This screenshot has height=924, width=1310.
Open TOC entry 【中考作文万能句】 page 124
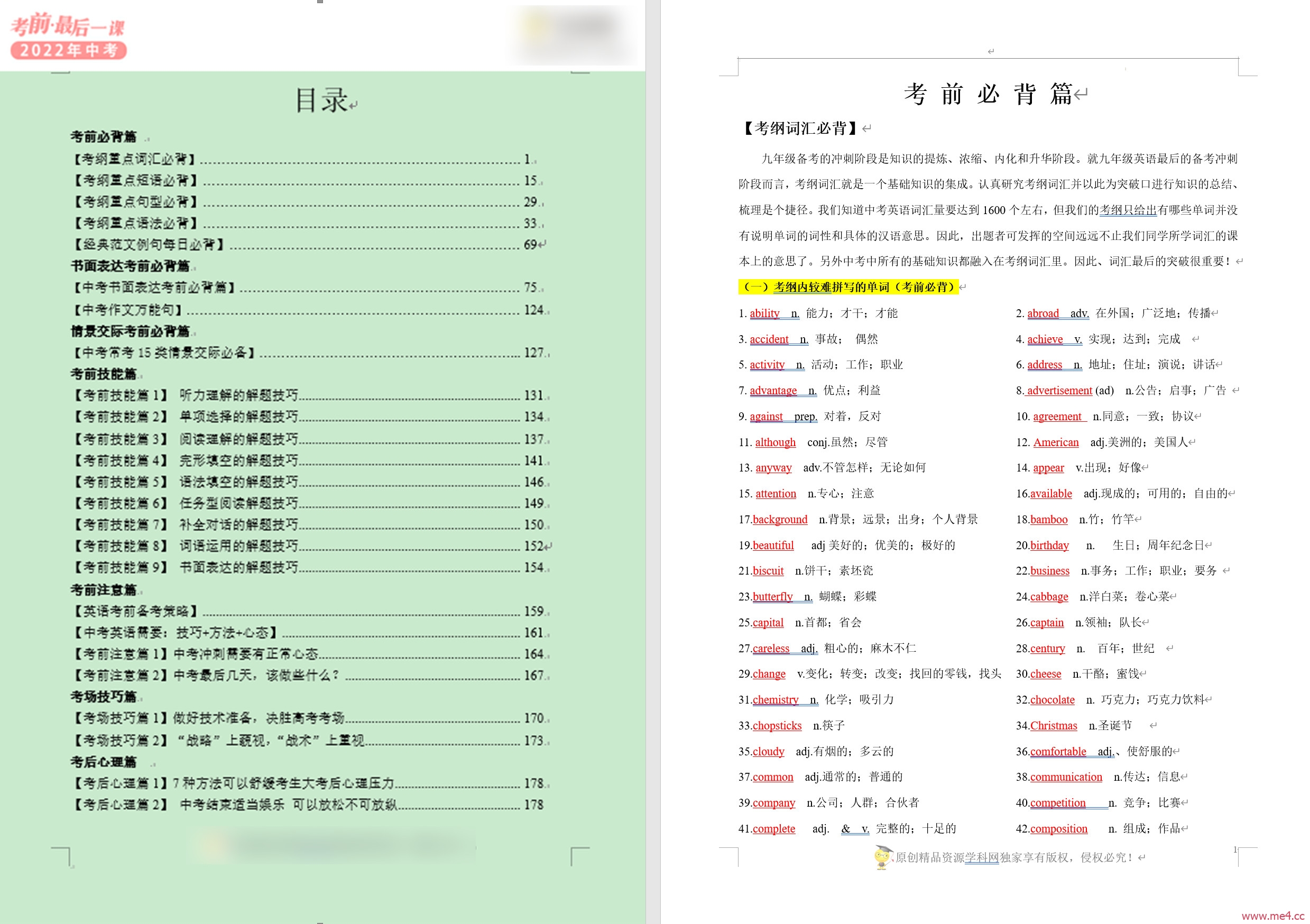[309, 310]
